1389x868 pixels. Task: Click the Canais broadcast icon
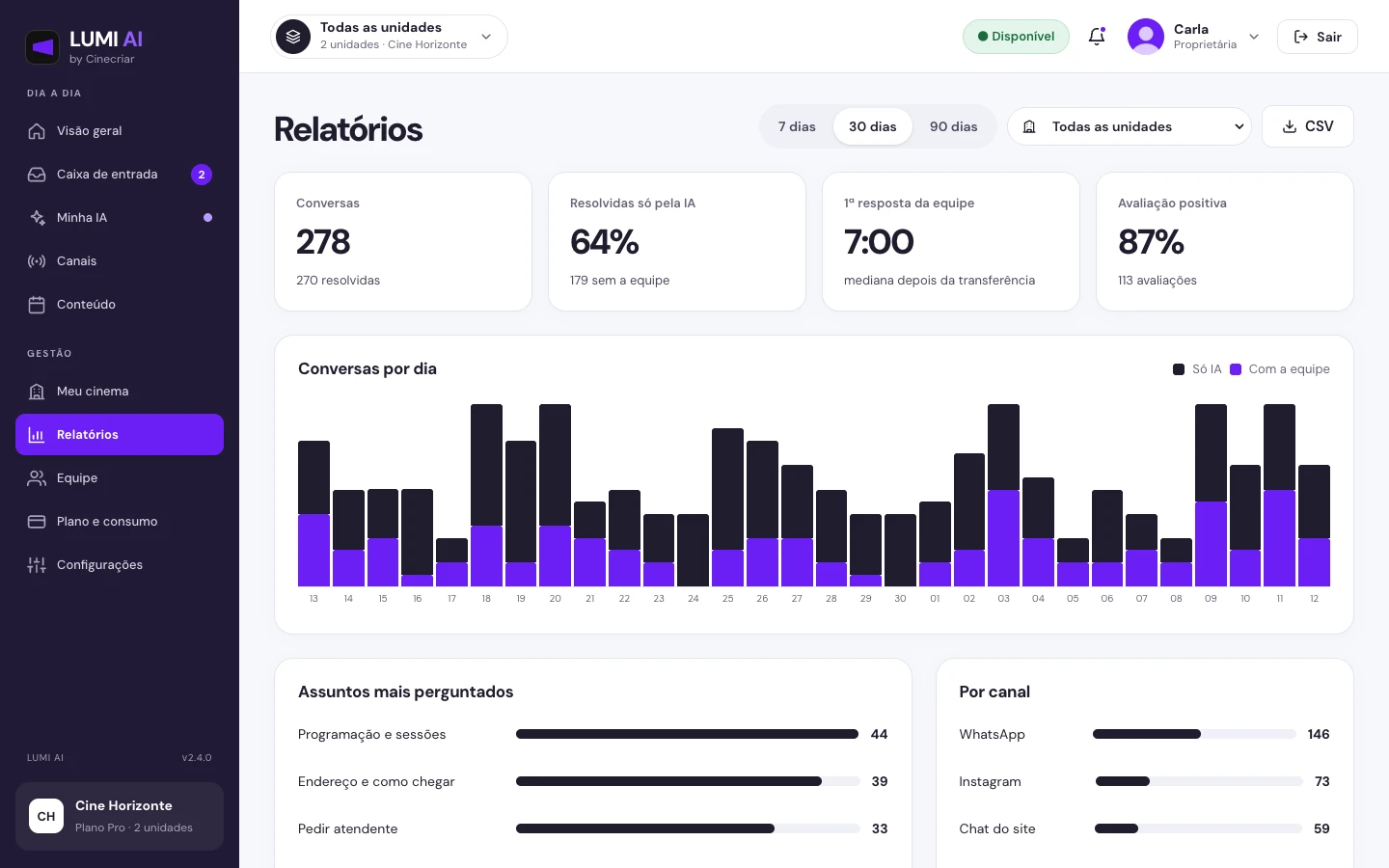tap(37, 261)
